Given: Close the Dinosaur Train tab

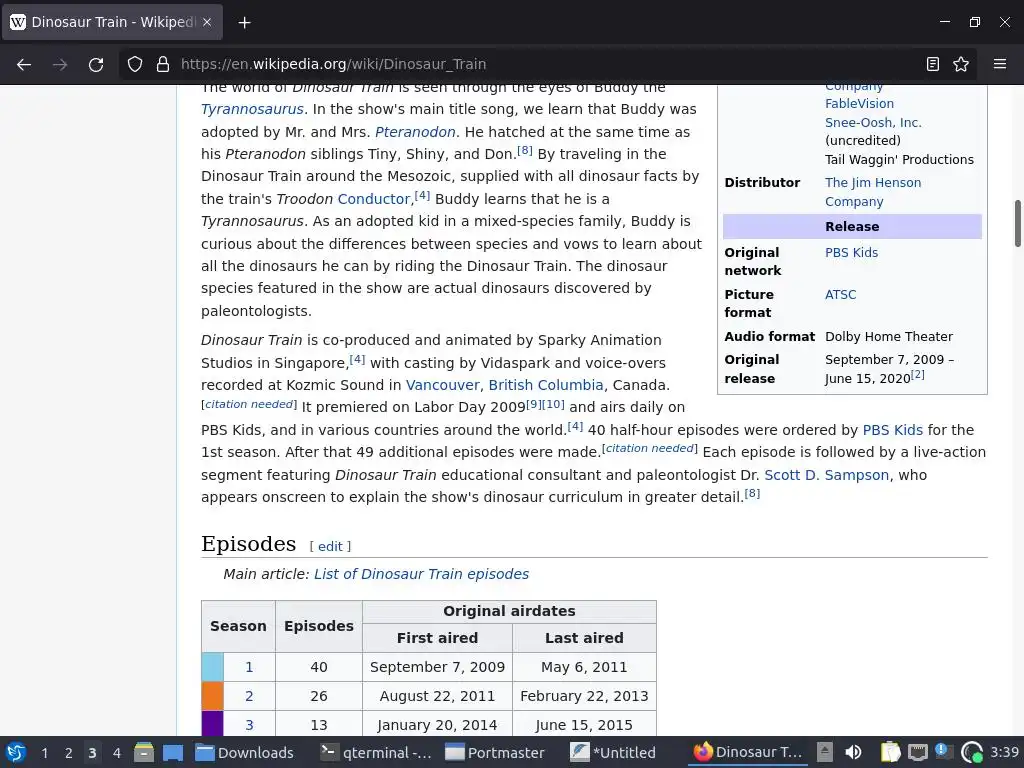Looking at the screenshot, I should pos(207,22).
